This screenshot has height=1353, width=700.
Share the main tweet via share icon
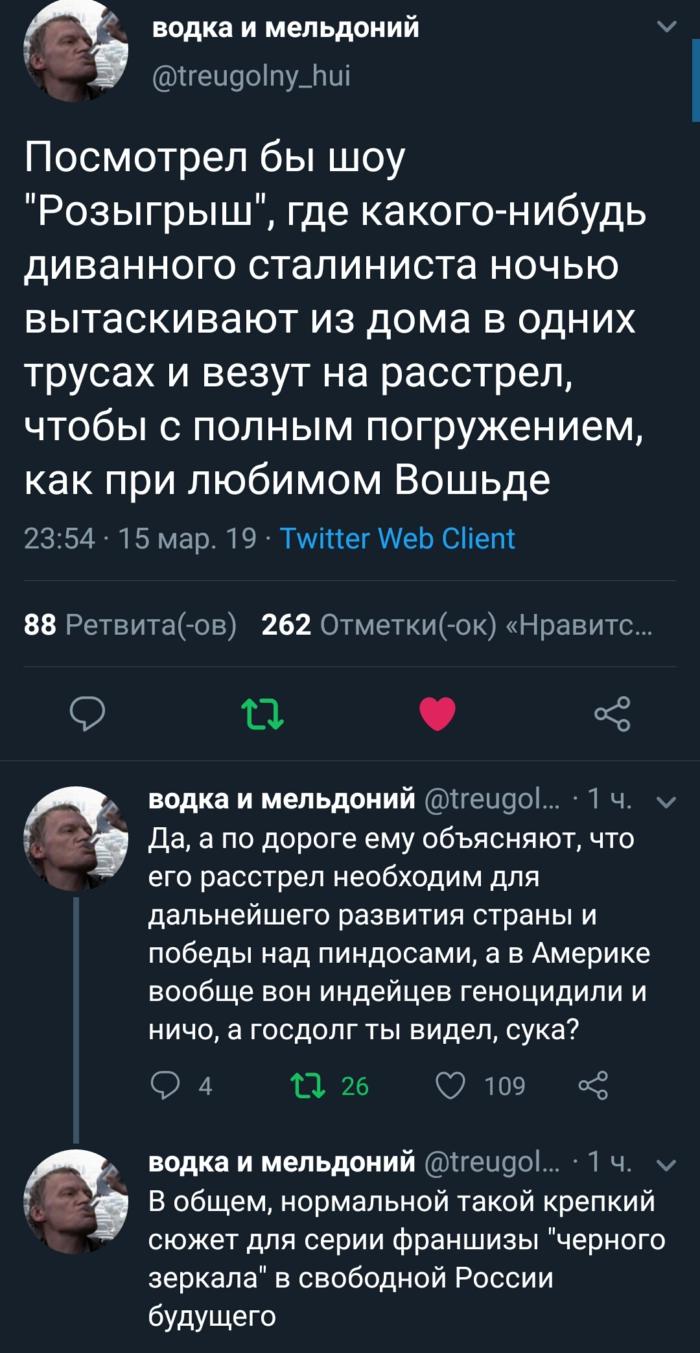click(611, 712)
